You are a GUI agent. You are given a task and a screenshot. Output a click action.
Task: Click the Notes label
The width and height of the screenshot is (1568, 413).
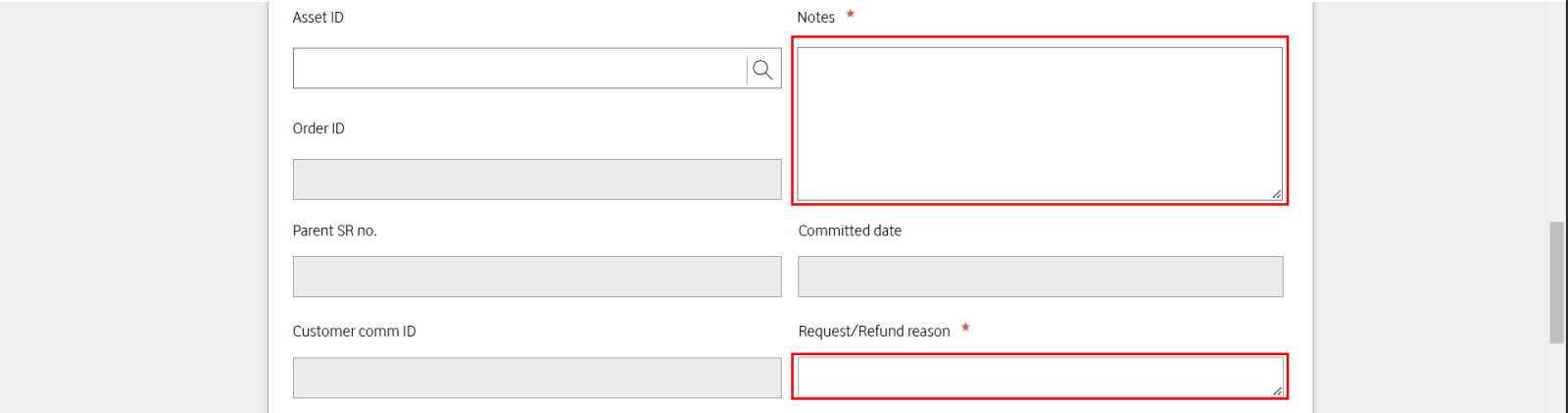pos(815,18)
